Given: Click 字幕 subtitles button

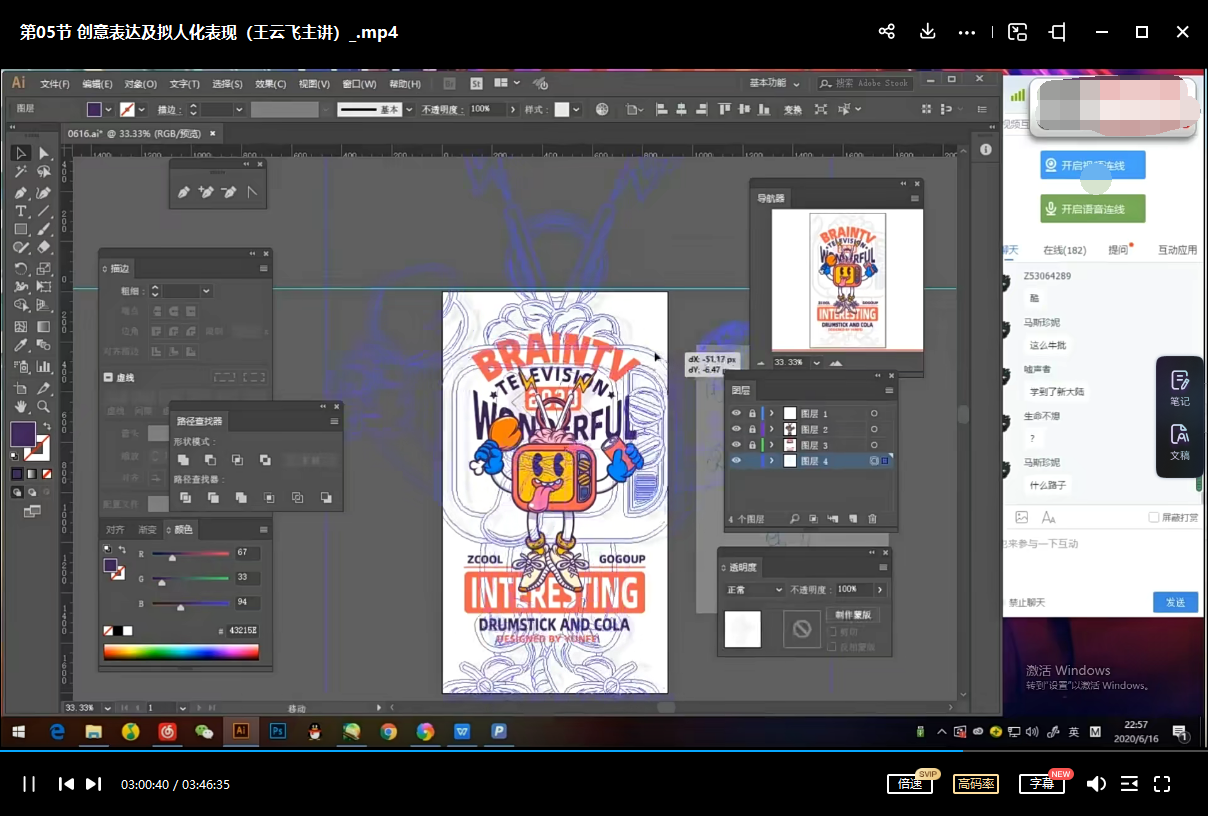Looking at the screenshot, I should click(1042, 784).
